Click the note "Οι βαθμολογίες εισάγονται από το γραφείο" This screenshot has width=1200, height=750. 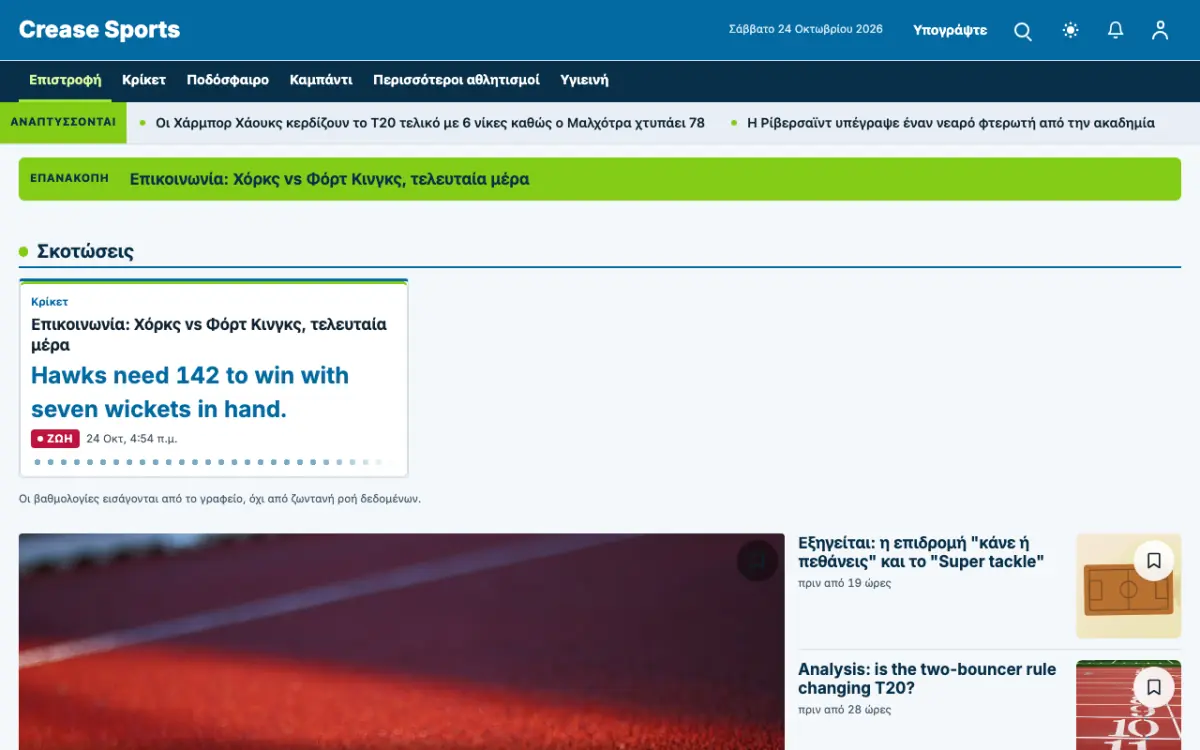click(x=220, y=498)
